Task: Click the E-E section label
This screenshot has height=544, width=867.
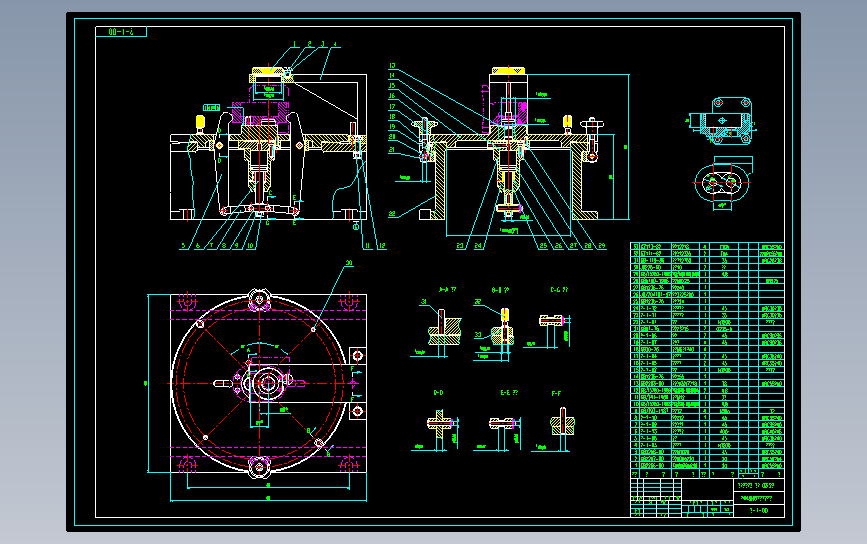Action: coord(509,393)
